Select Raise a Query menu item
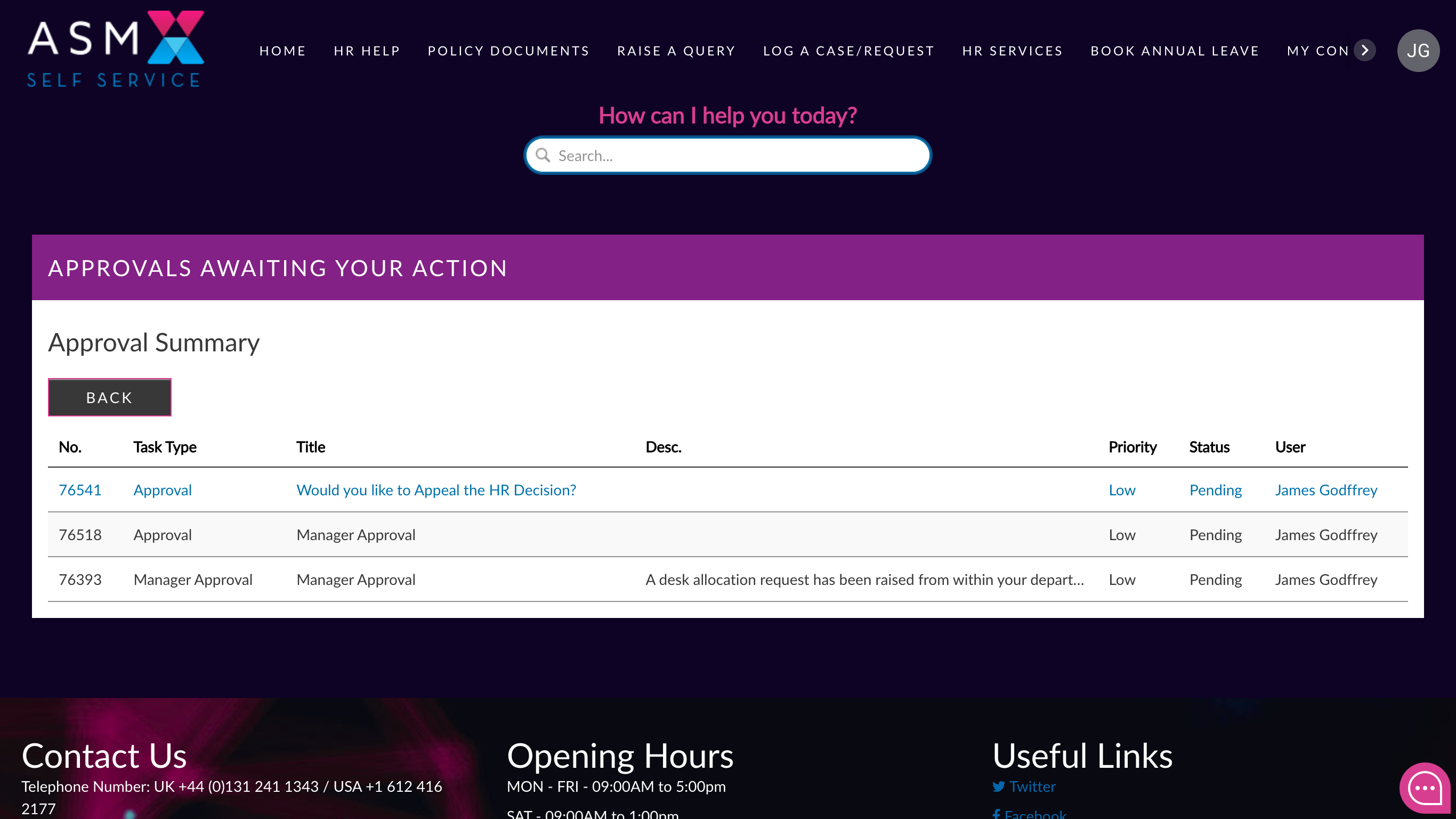This screenshot has height=819, width=1456. coord(676,51)
